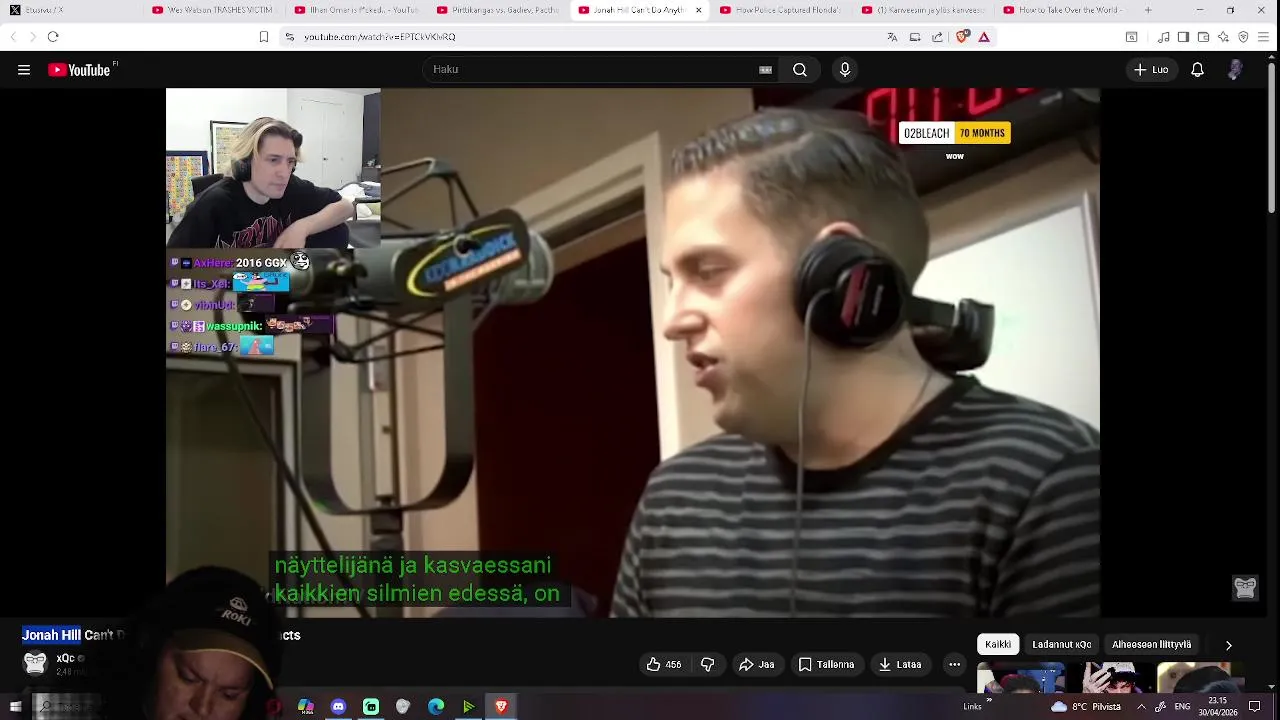Click the youtube.com address bar URL
The image size is (1280, 720).
pos(380,37)
